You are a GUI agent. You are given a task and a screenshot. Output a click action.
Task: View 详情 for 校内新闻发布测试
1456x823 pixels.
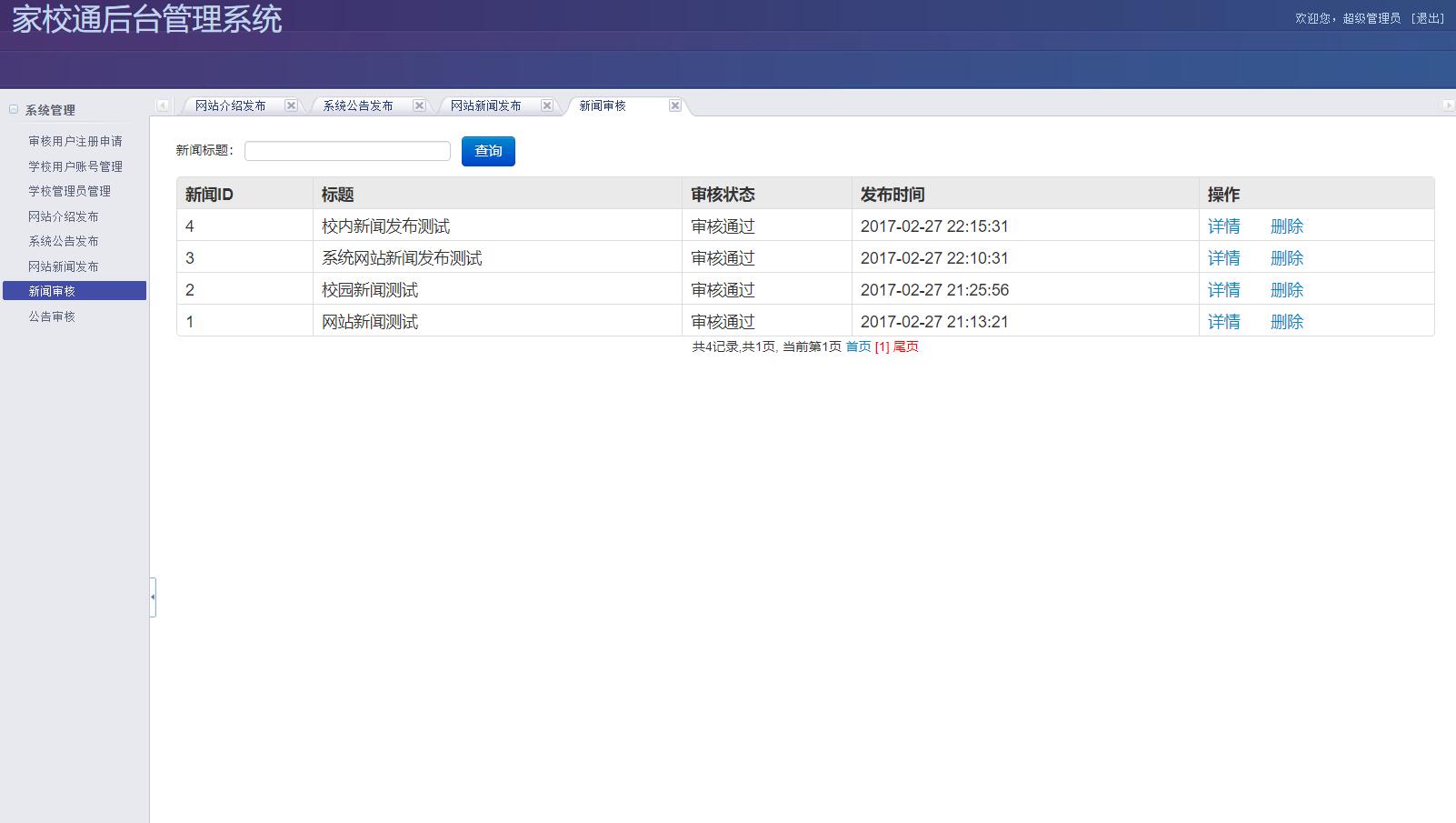(1223, 226)
